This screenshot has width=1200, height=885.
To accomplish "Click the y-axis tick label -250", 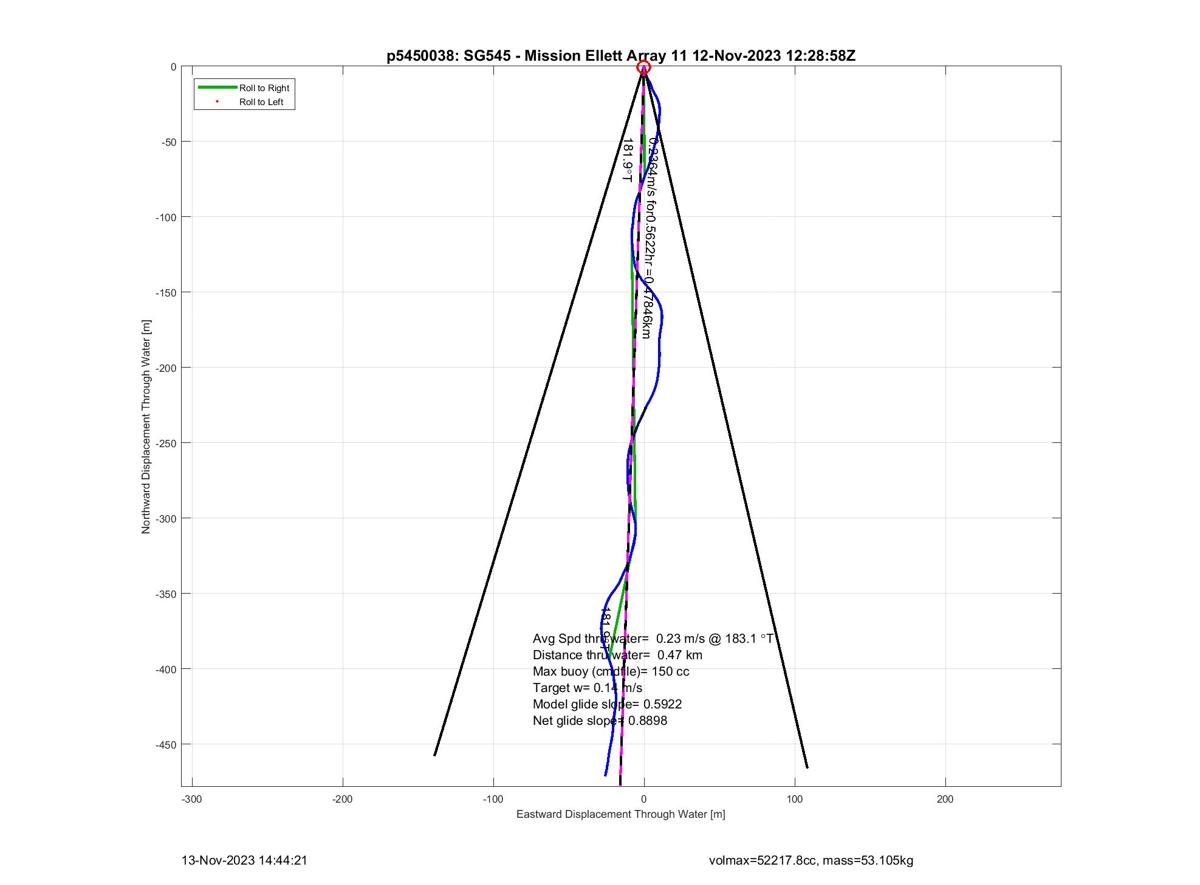I will click(x=164, y=443).
